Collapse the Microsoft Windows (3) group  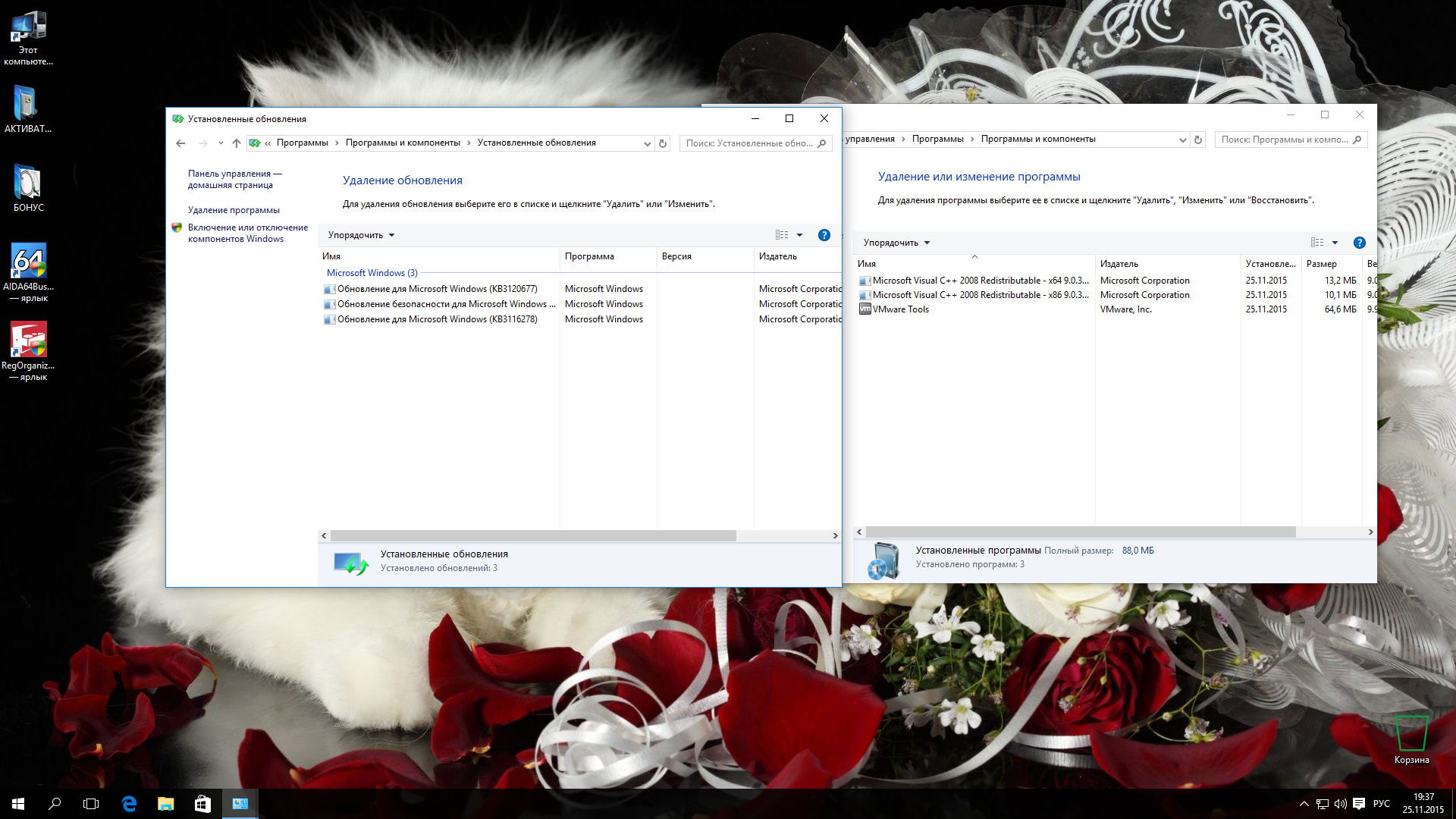click(372, 273)
